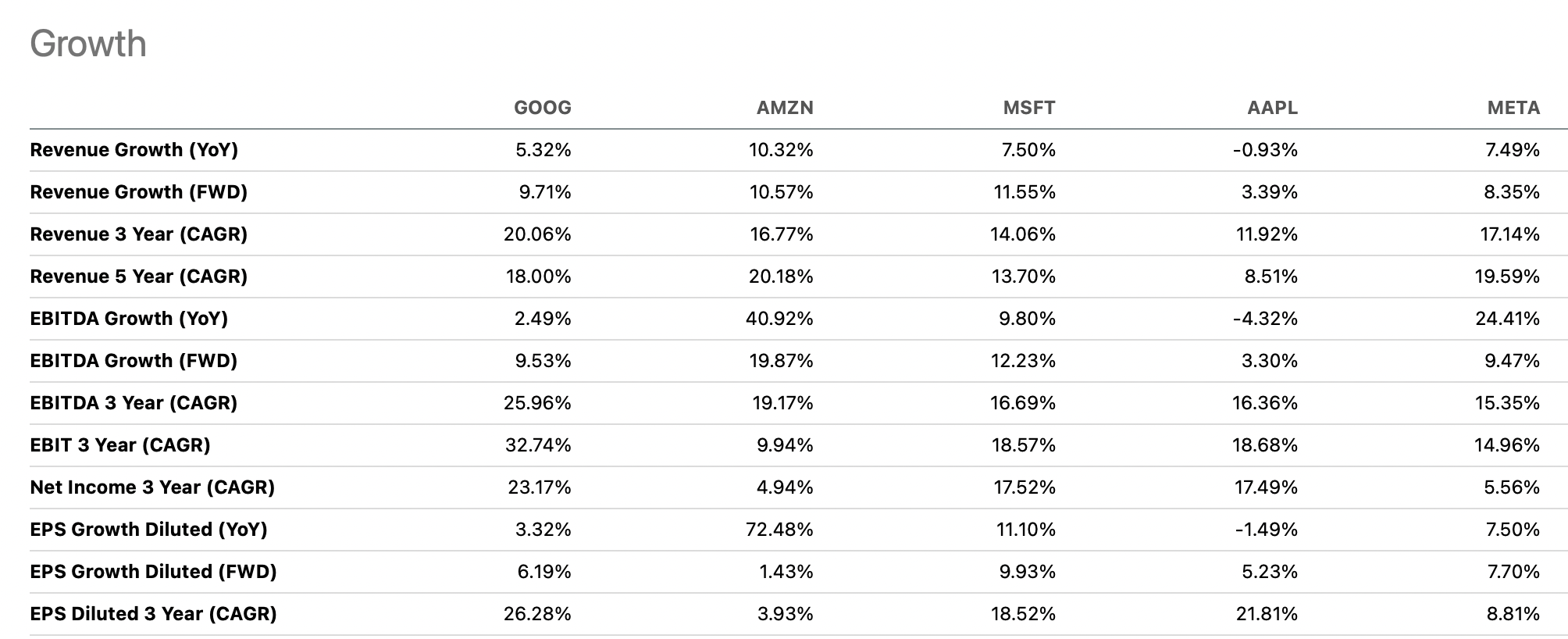
Task: Click the Growth section heading
Action: pyautogui.click(x=88, y=44)
